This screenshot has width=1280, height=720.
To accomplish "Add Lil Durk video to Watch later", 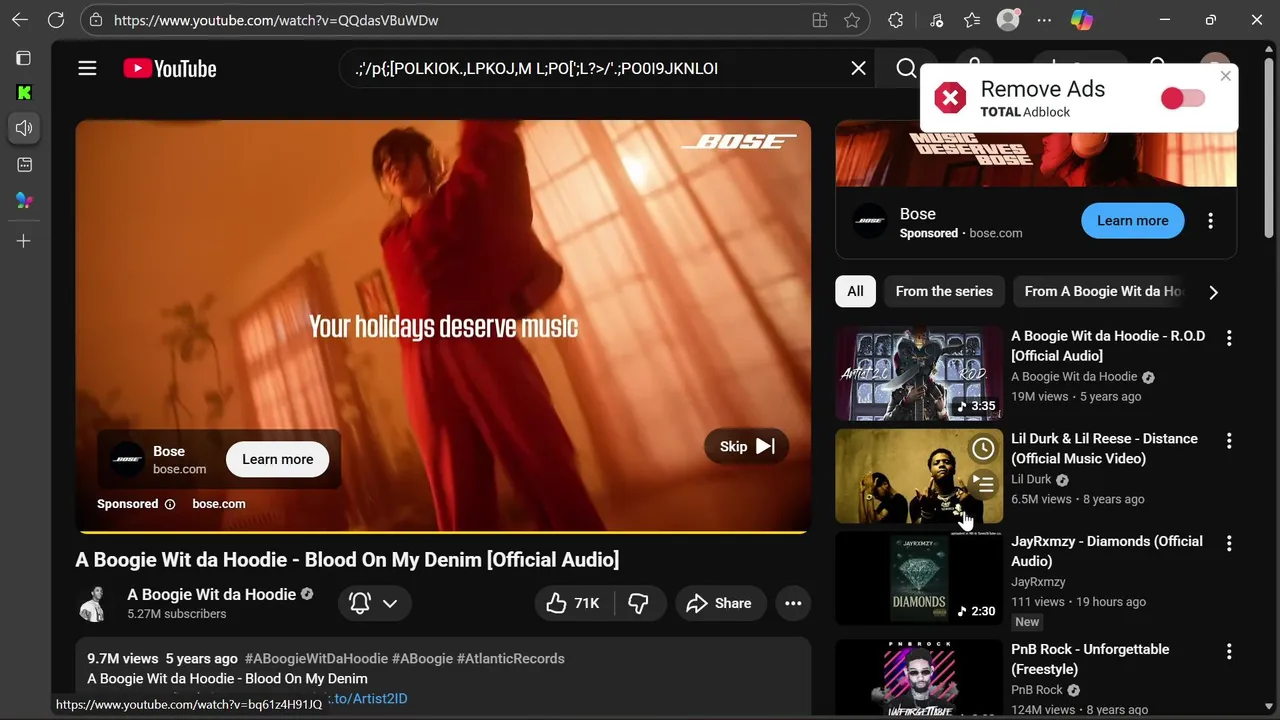I will tap(984, 449).
